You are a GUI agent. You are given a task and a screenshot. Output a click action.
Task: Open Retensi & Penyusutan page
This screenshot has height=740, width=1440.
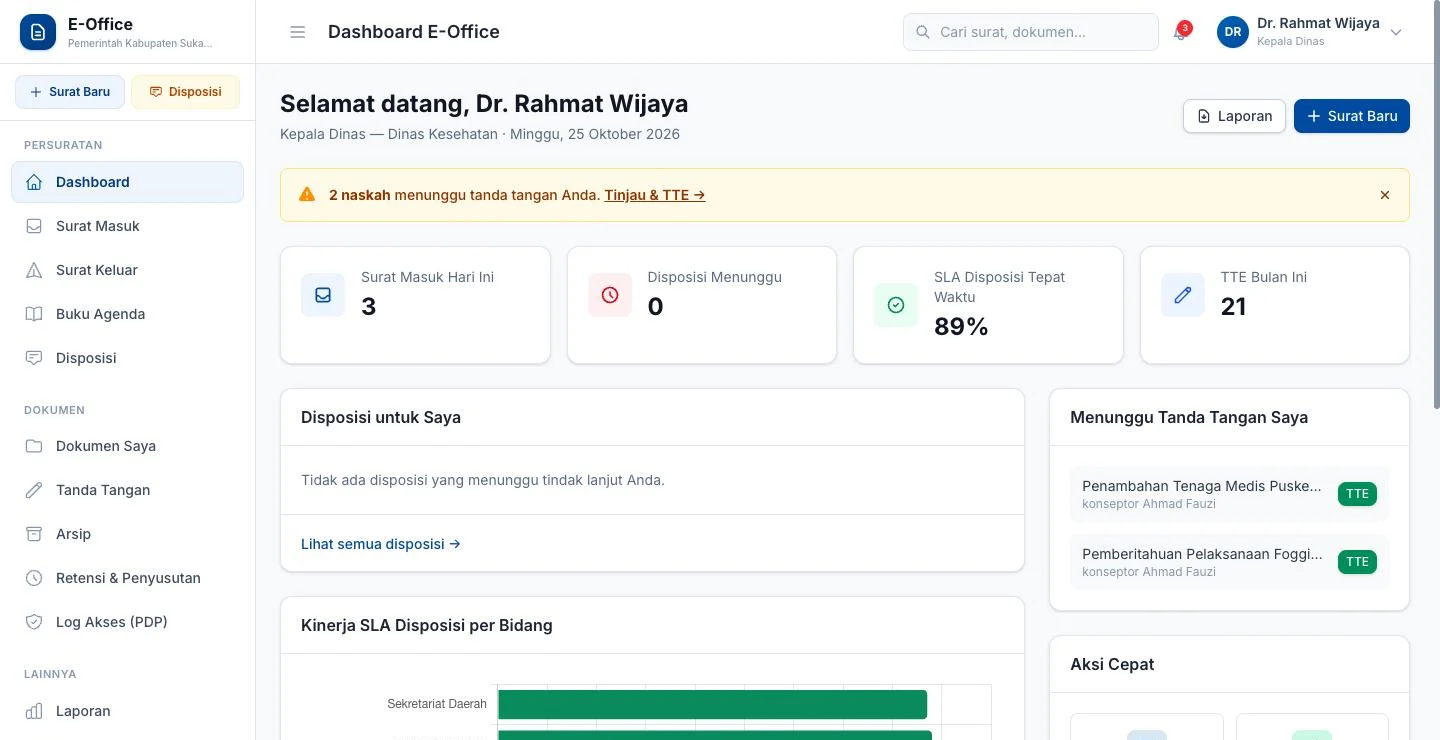pos(127,578)
